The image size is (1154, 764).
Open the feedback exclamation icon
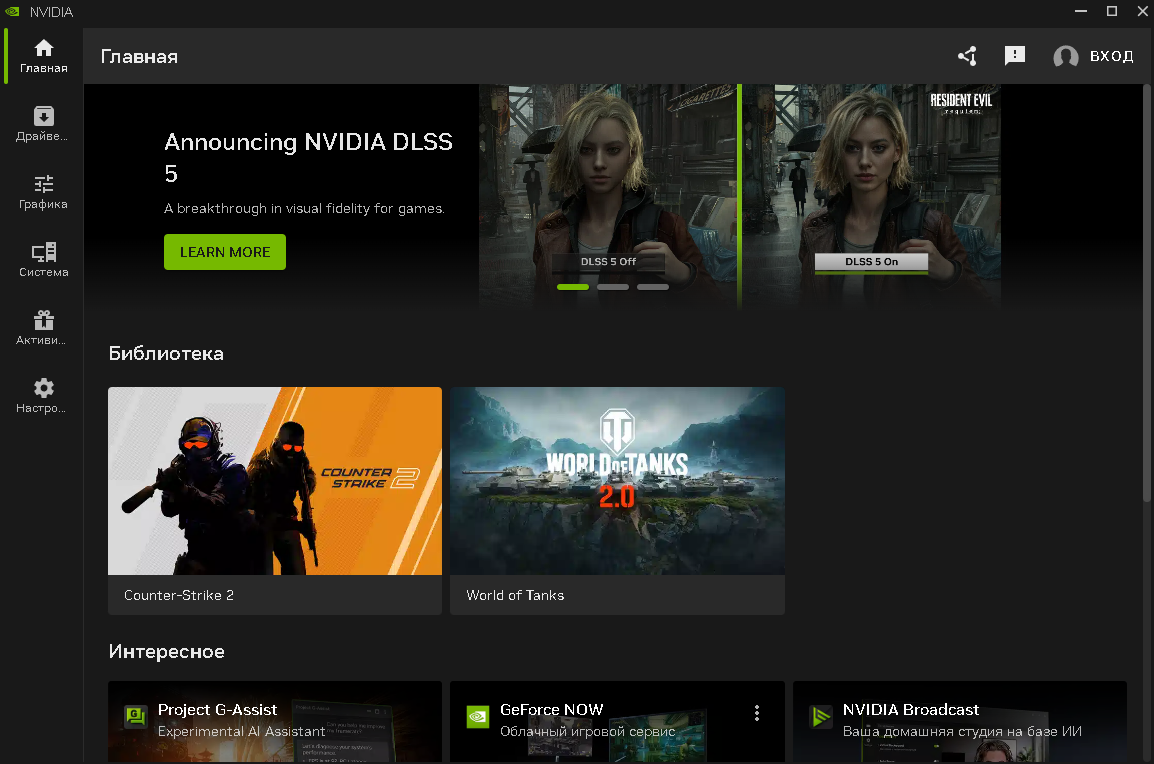1015,56
